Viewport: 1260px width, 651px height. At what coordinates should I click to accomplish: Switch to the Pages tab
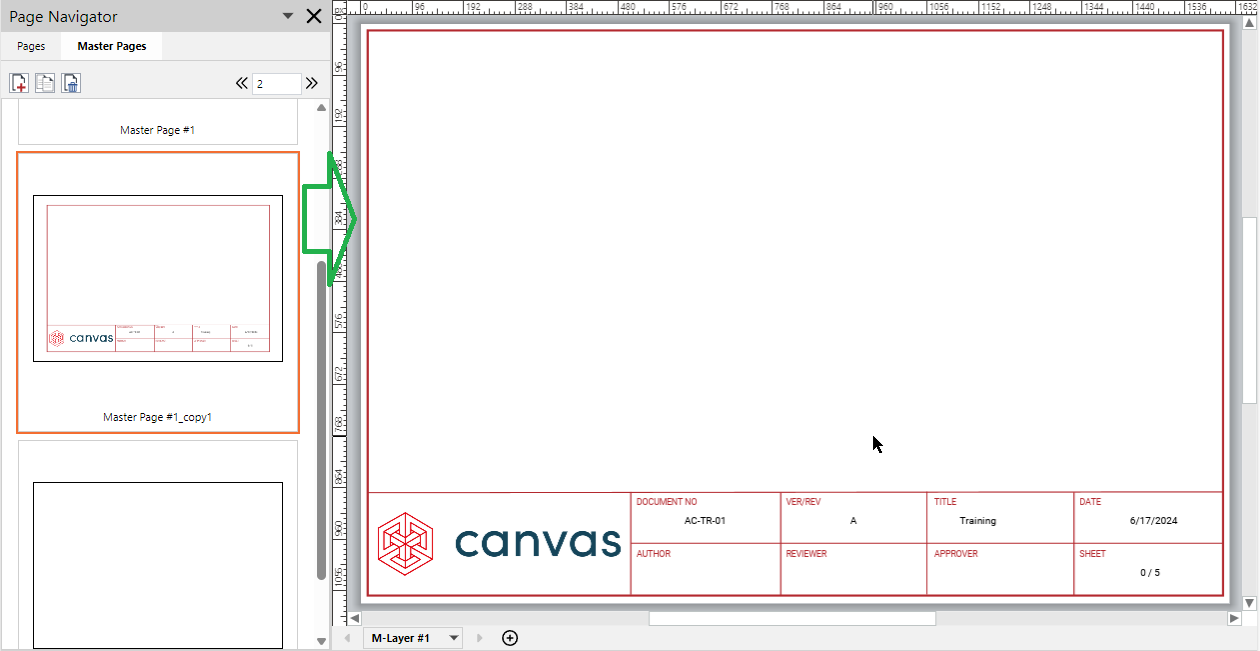(31, 46)
